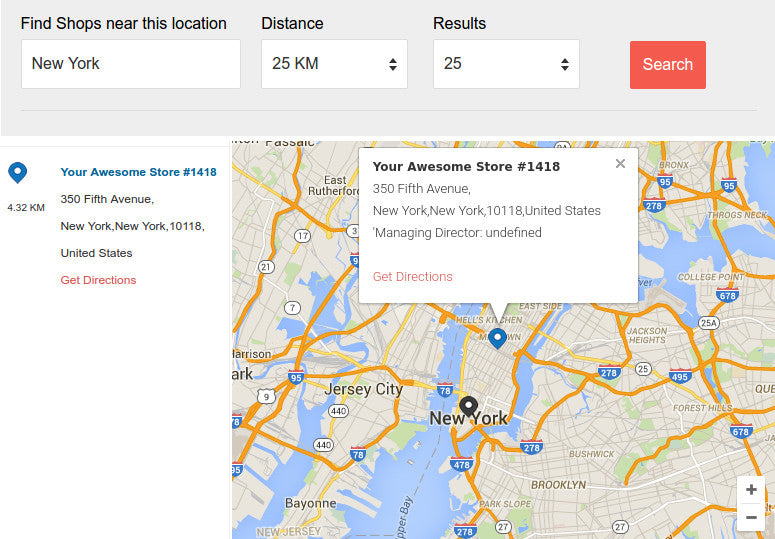Click the blue store marker on the map
The width and height of the screenshot is (775, 539).
(x=497, y=337)
